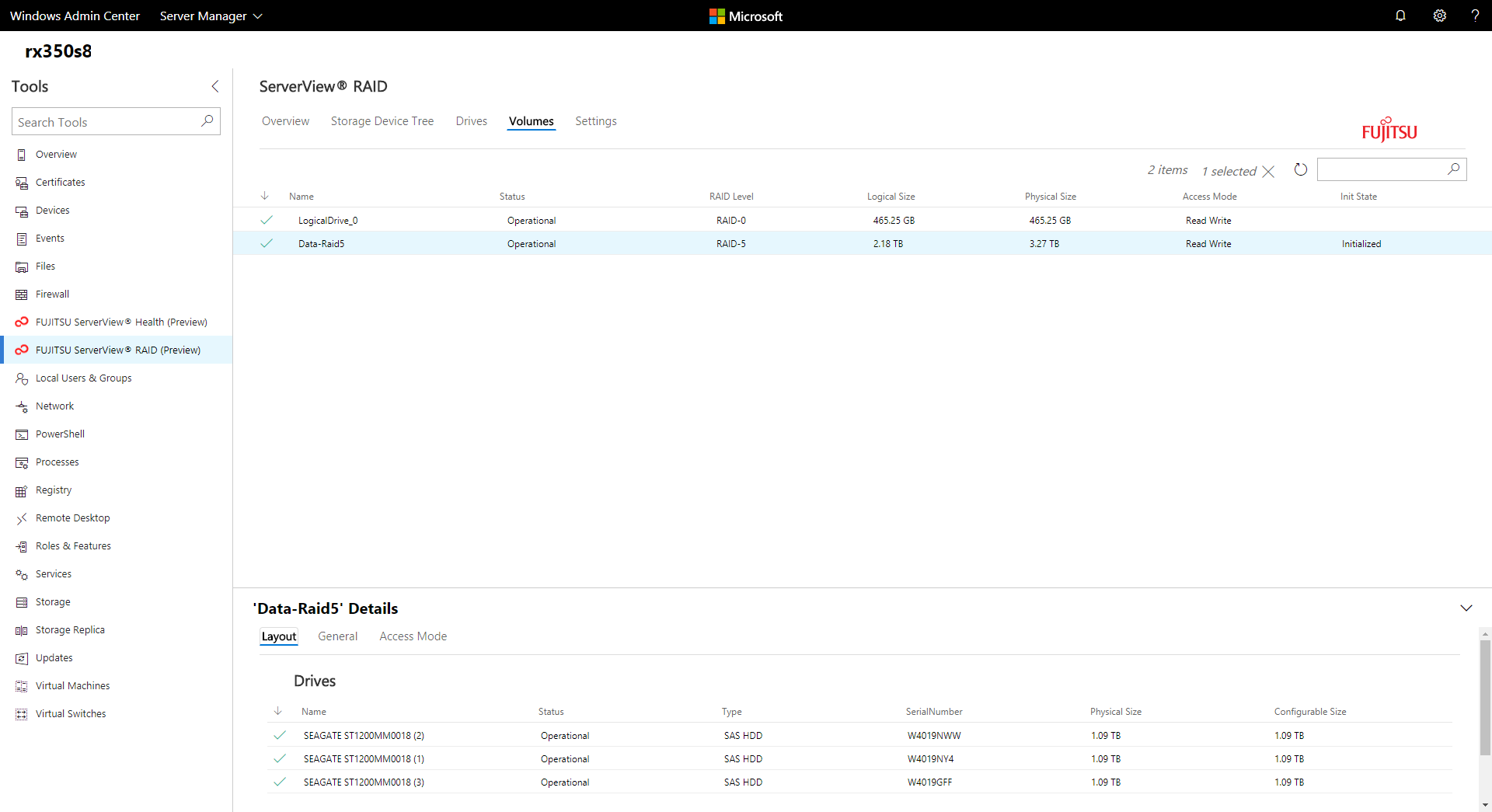Click the Virtual Switches icon

[x=22, y=714]
